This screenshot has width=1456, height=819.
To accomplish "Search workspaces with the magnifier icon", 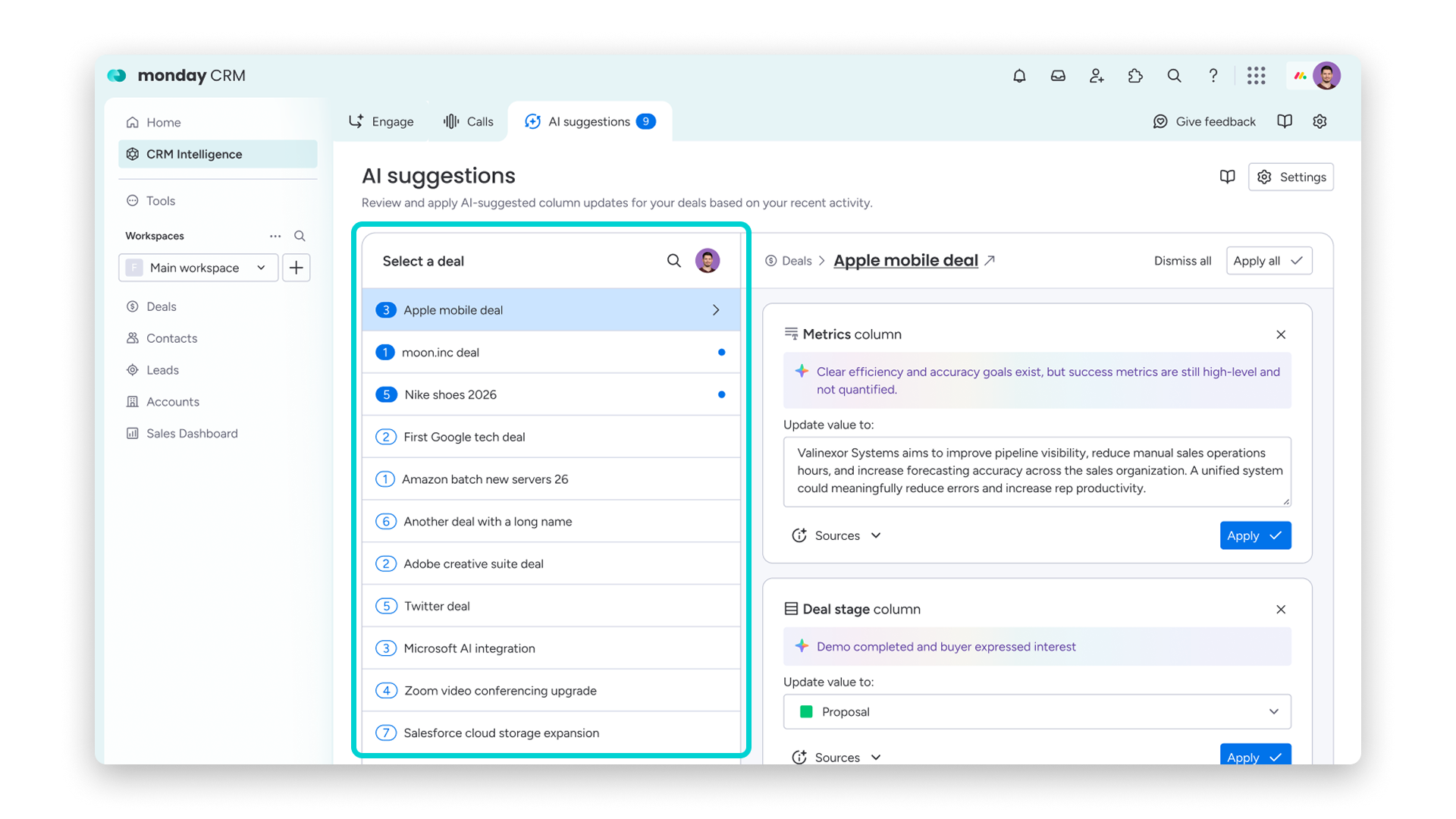I will (x=300, y=236).
